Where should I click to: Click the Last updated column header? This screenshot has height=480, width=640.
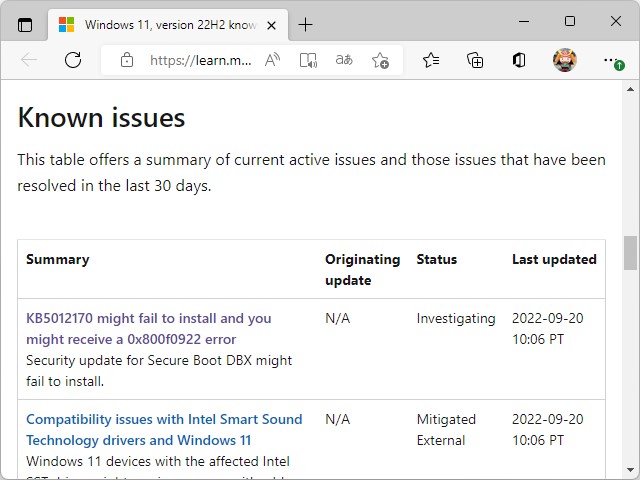(x=554, y=259)
